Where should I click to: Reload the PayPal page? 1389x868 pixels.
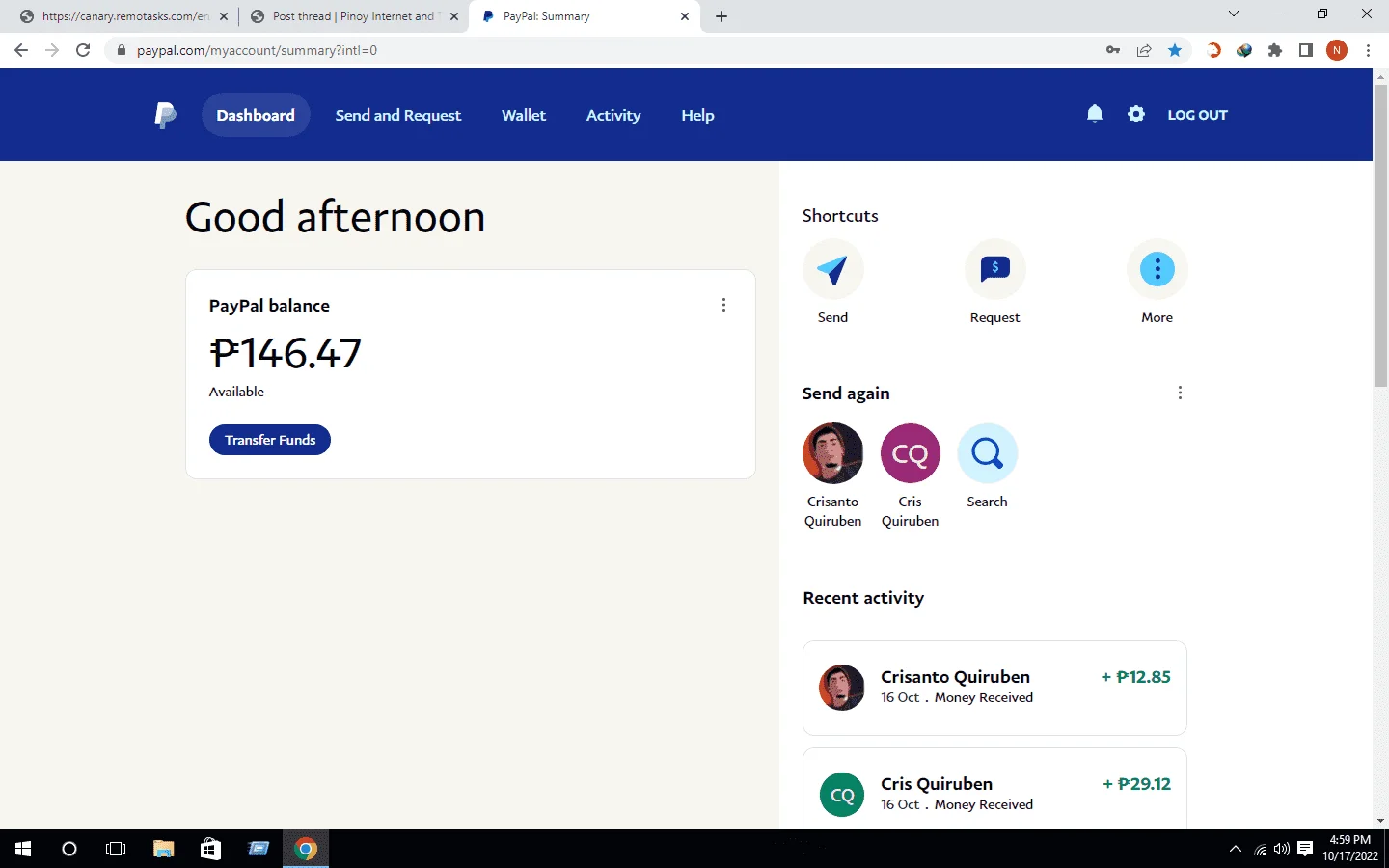pos(83,50)
